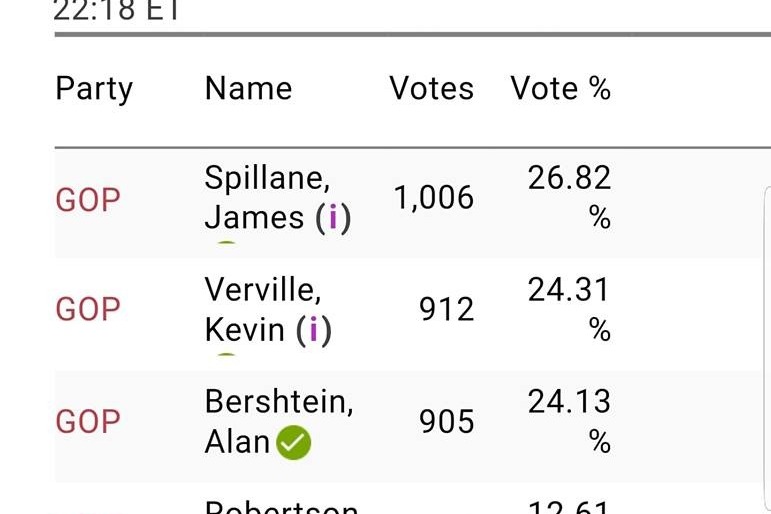Open candidate Bershtein, Alan
Image resolution: width=771 pixels, height=514 pixels.
click(x=279, y=422)
